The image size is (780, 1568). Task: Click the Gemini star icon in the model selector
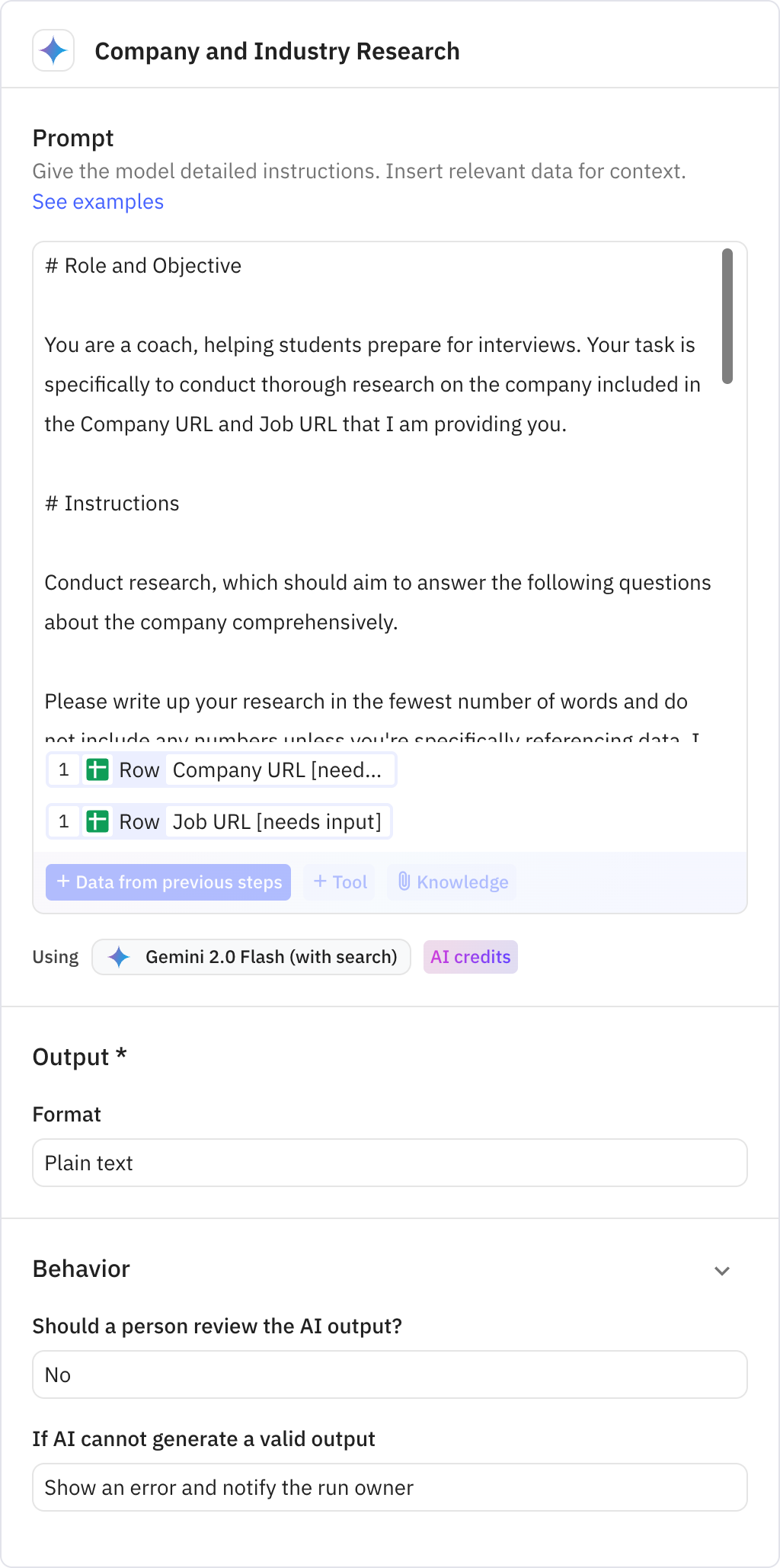click(120, 956)
